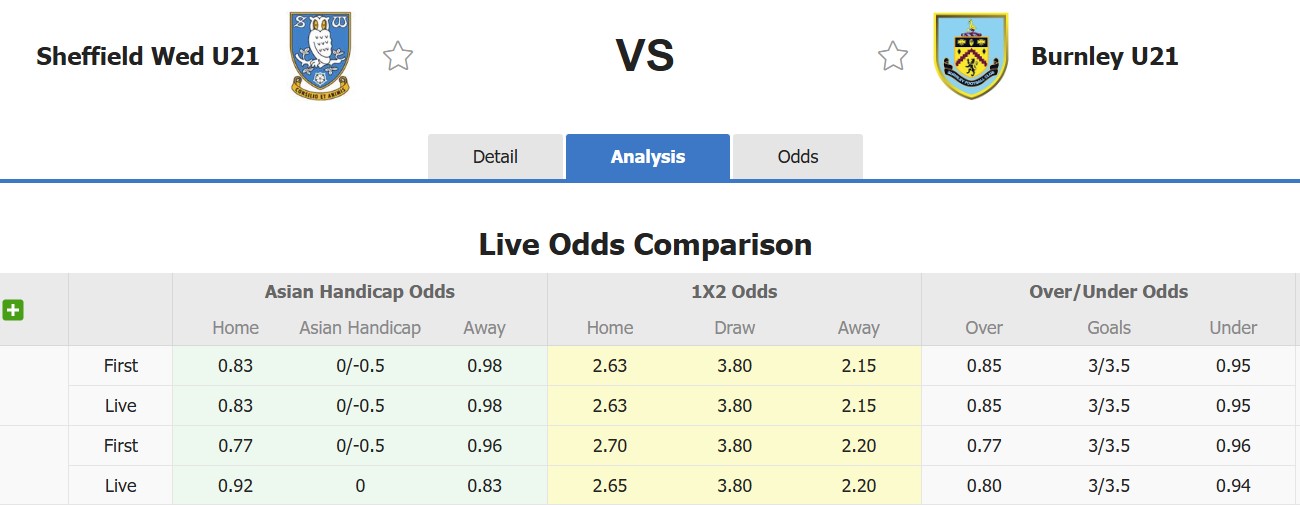Select the Over/Under Odds header

[x=1108, y=292]
